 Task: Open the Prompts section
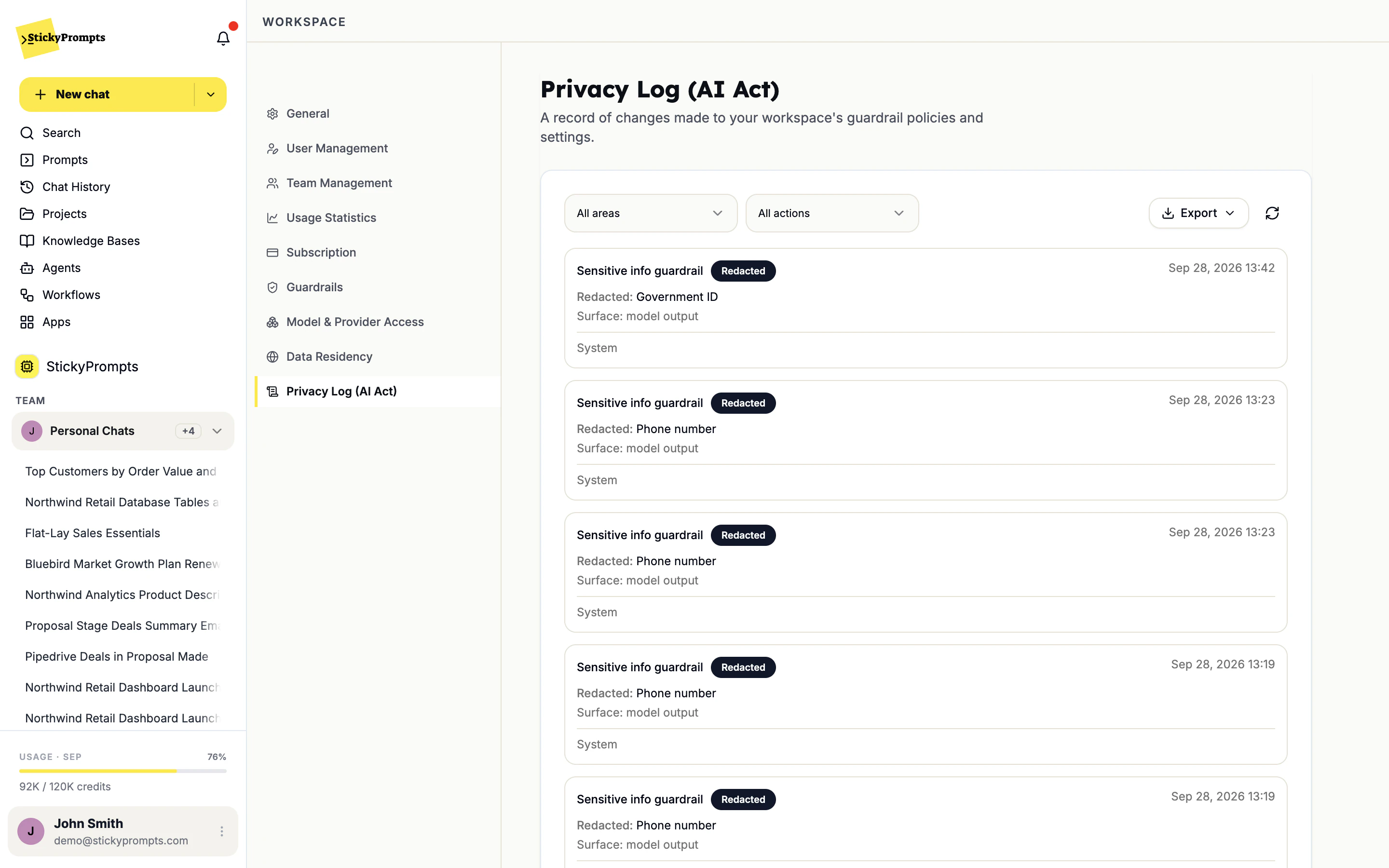54,160
